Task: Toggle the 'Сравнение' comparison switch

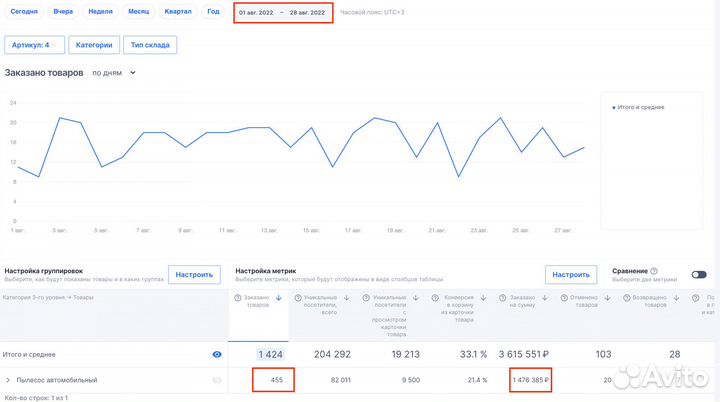Action: (698, 274)
